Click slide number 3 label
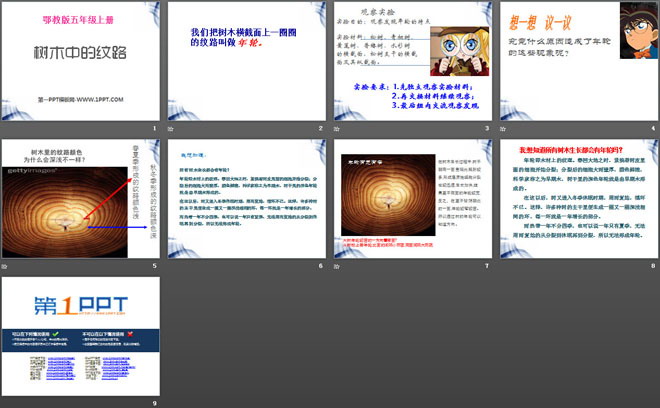Screen dimensions: 660x408 pos(487,128)
